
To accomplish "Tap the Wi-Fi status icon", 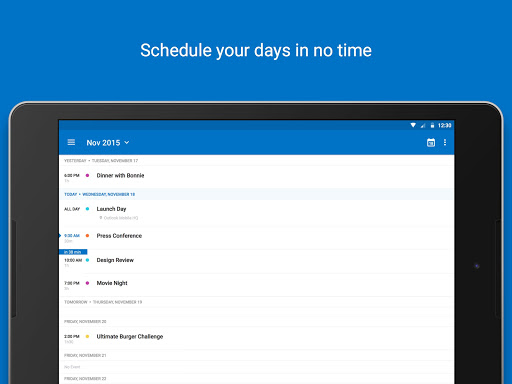I will 413,125.
